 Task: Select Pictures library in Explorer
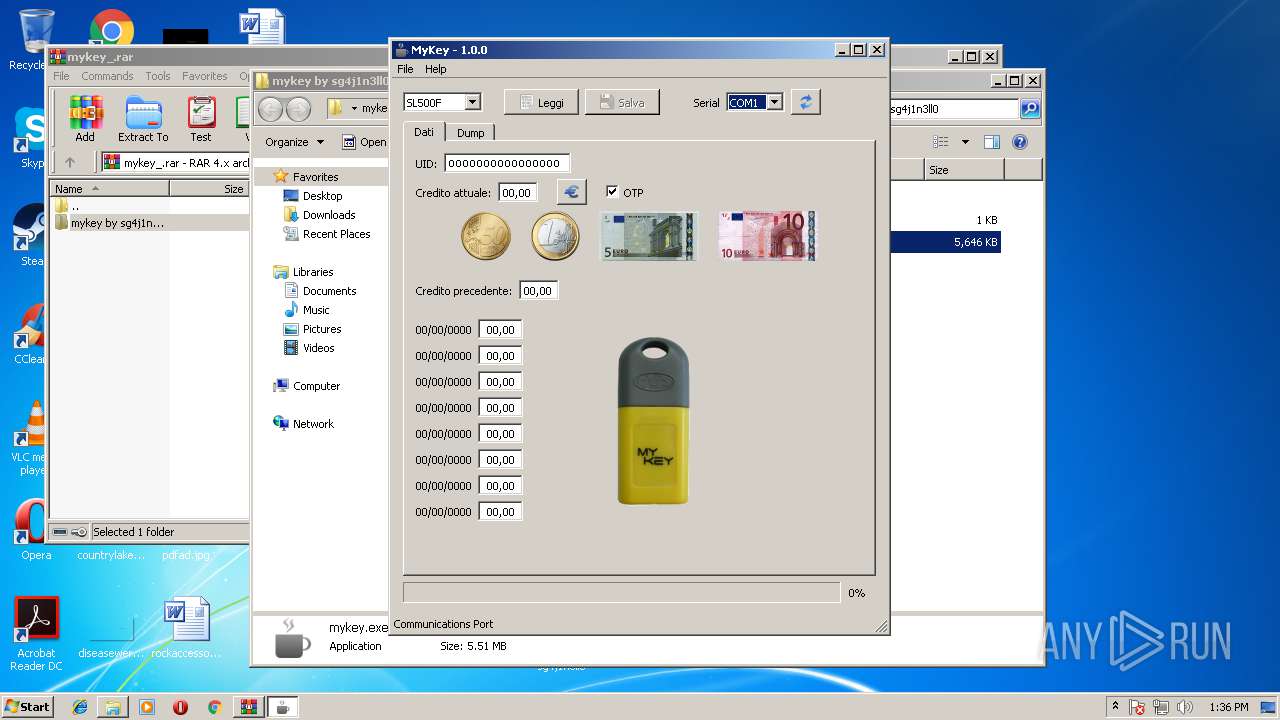coord(322,329)
